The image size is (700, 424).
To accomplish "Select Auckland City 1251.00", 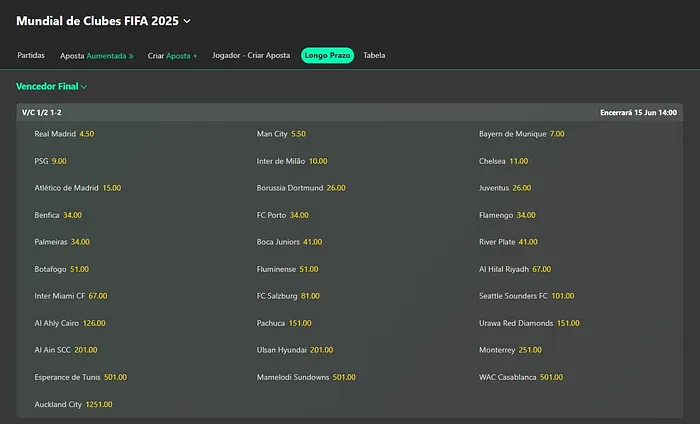I will click(73, 404).
